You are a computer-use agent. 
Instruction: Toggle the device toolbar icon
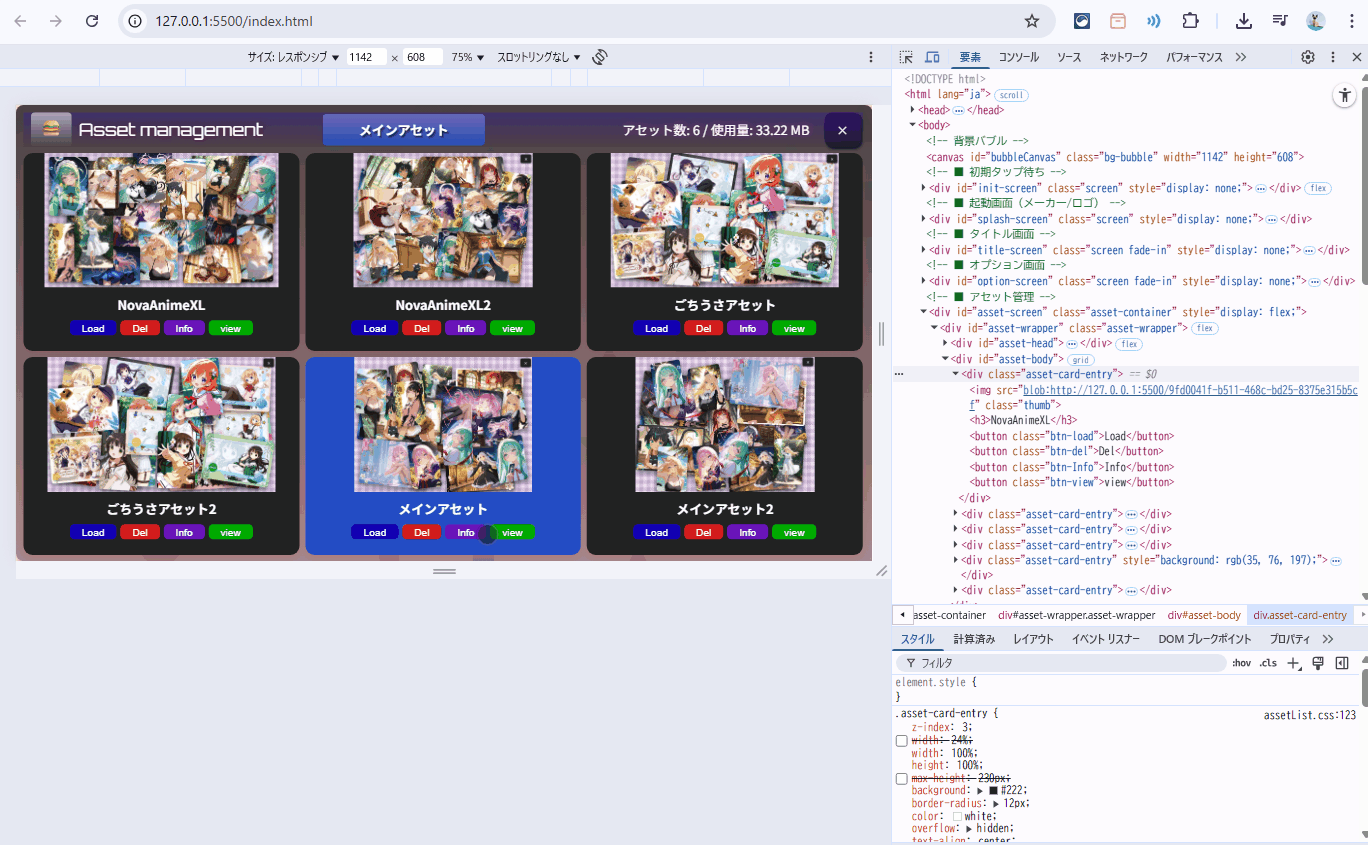pyautogui.click(x=932, y=58)
